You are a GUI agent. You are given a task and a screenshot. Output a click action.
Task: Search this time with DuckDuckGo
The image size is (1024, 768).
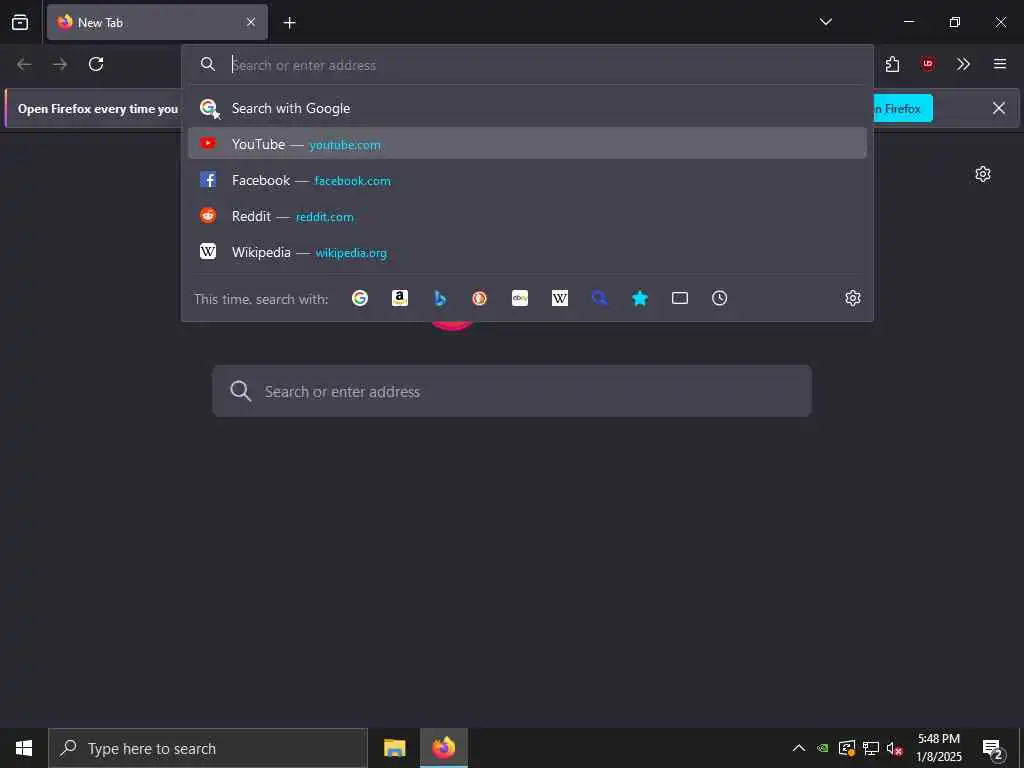pos(479,298)
